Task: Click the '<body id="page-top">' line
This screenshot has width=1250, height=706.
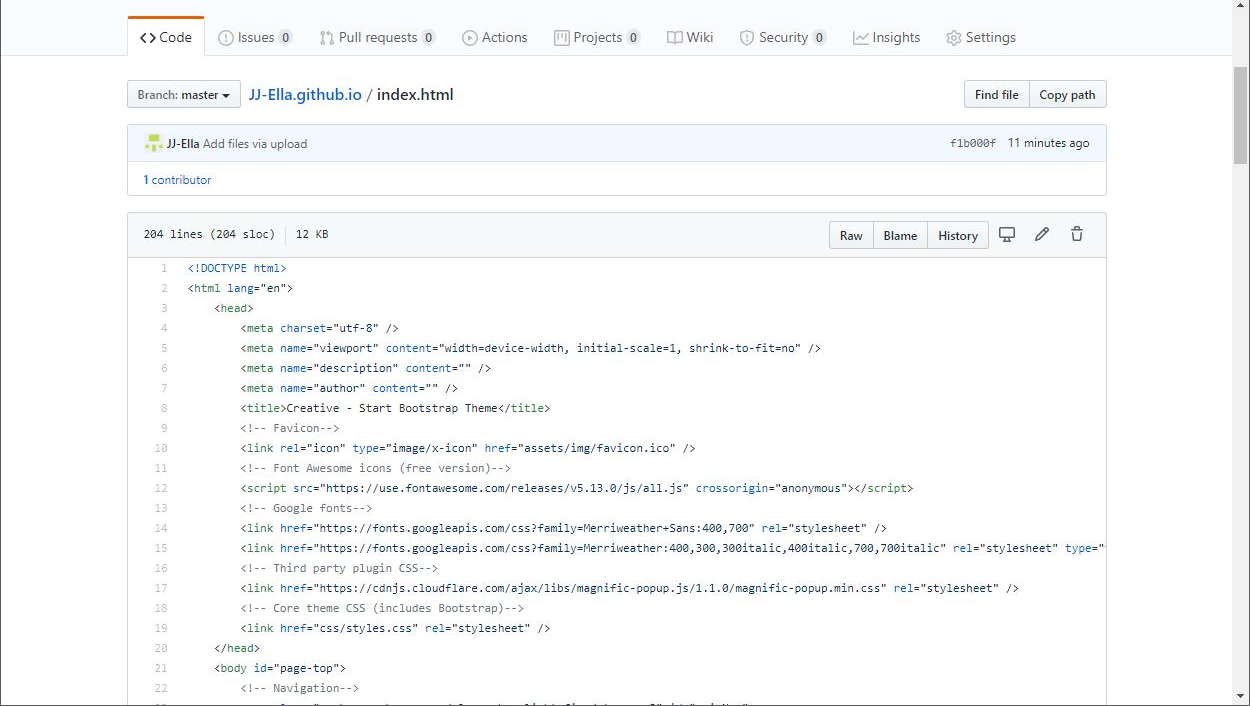Action: (x=280, y=668)
